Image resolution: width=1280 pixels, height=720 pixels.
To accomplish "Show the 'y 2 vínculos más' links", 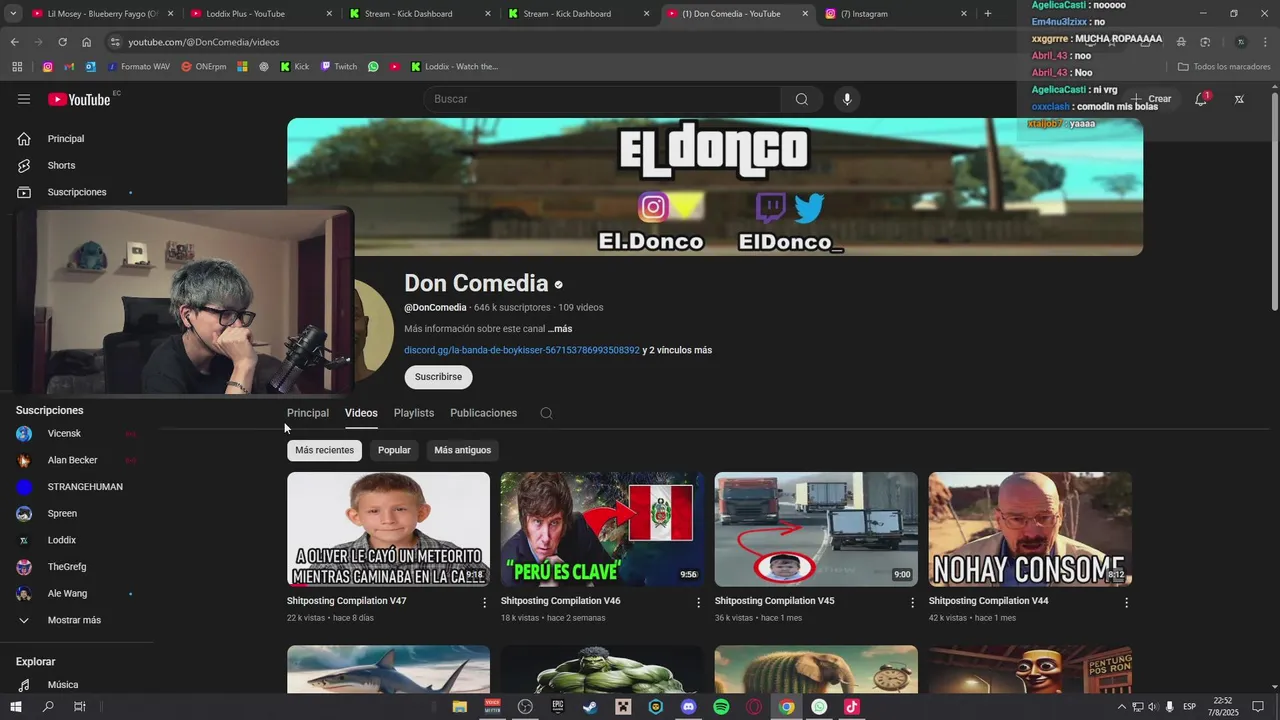I will coord(677,350).
